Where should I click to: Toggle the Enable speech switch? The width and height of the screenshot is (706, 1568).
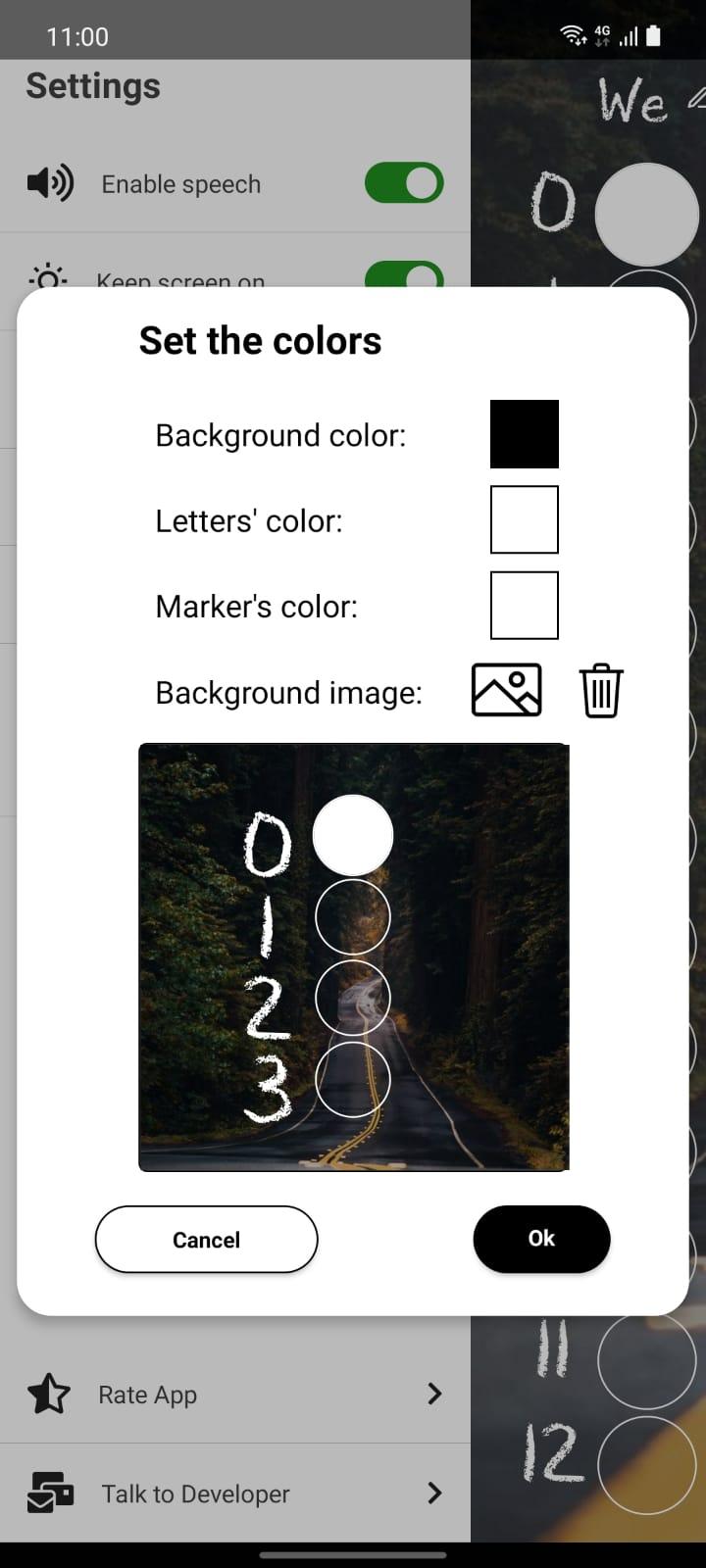[x=404, y=183]
